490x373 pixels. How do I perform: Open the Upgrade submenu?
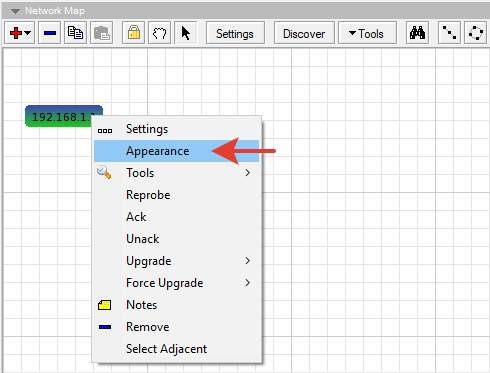[177, 261]
